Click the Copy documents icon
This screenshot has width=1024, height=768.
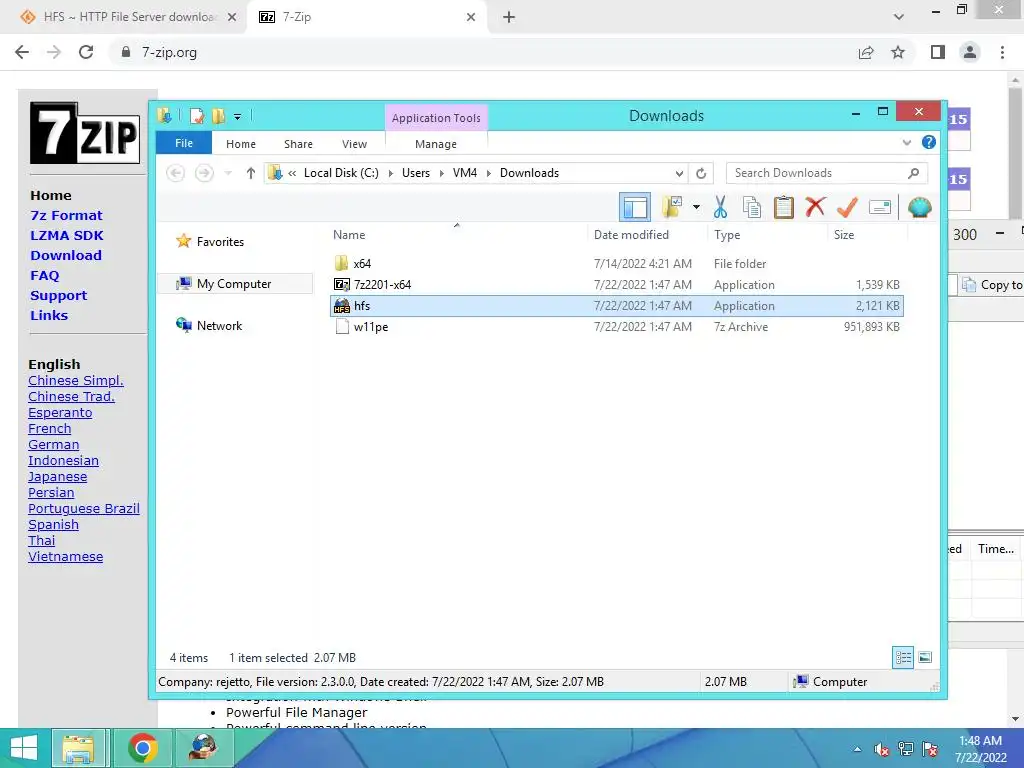point(752,208)
